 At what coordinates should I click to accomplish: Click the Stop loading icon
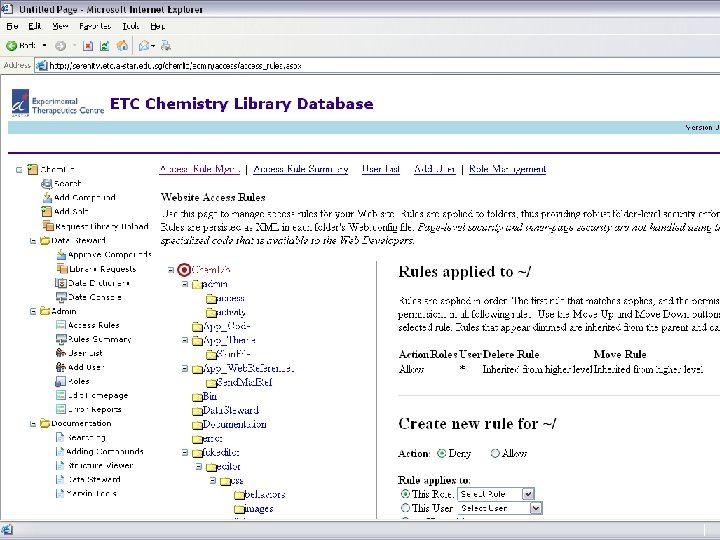click(88, 45)
